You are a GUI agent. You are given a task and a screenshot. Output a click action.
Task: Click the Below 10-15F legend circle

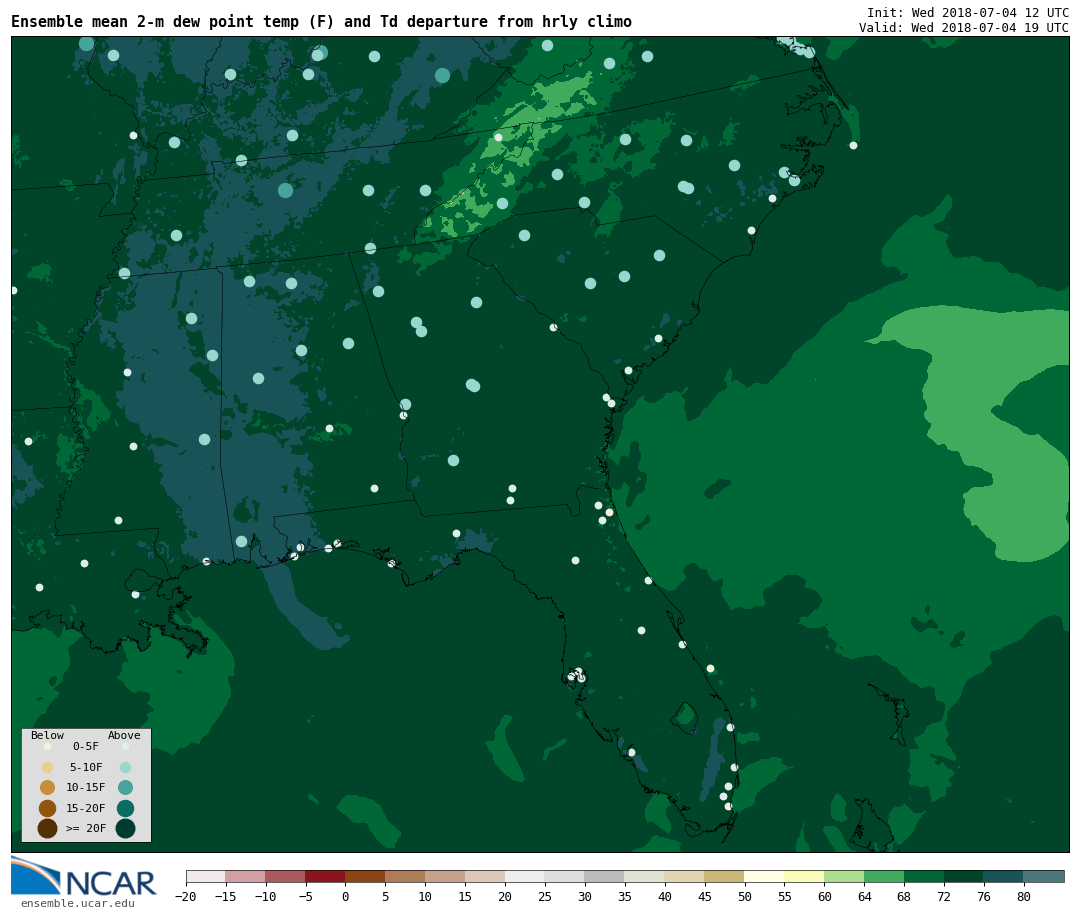(48, 787)
